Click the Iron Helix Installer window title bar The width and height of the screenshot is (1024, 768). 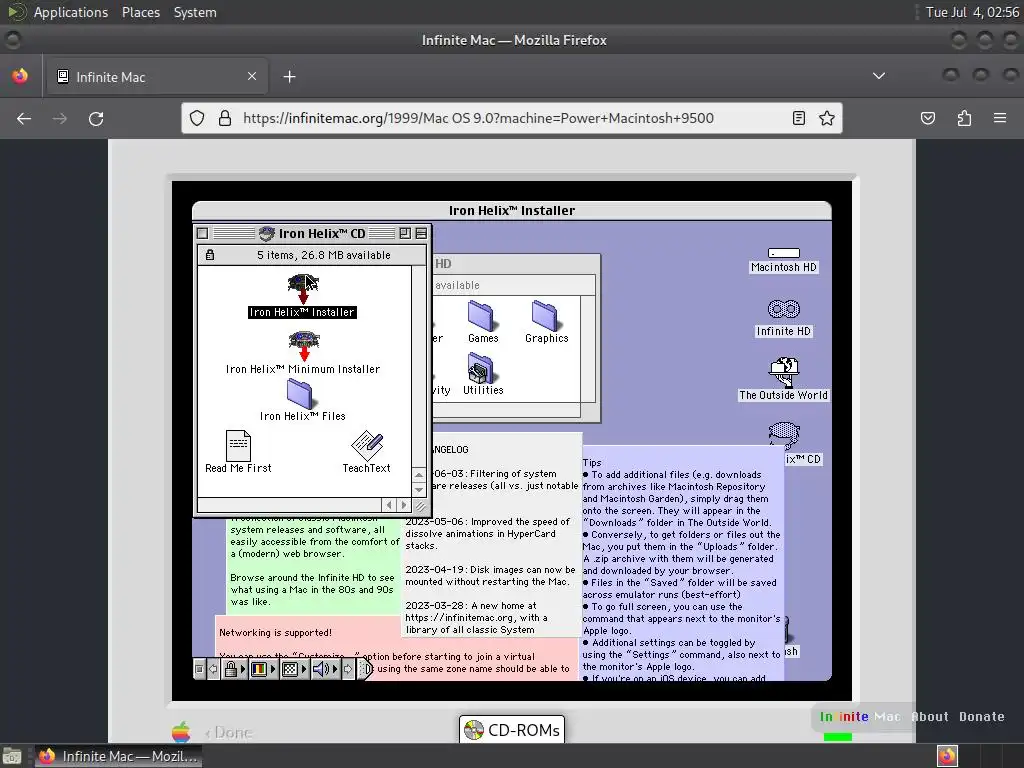pos(511,210)
